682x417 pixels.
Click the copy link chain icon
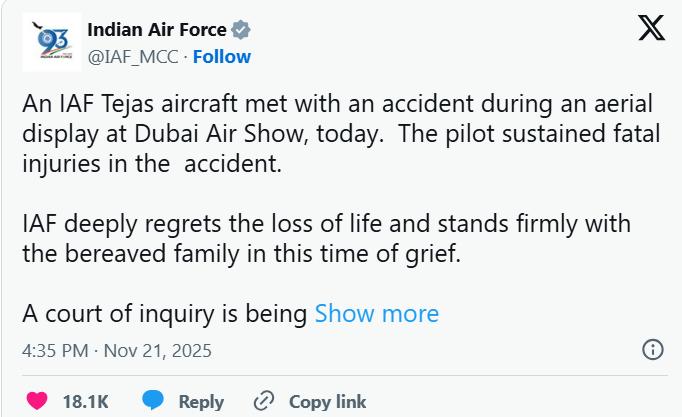pyautogui.click(x=264, y=401)
